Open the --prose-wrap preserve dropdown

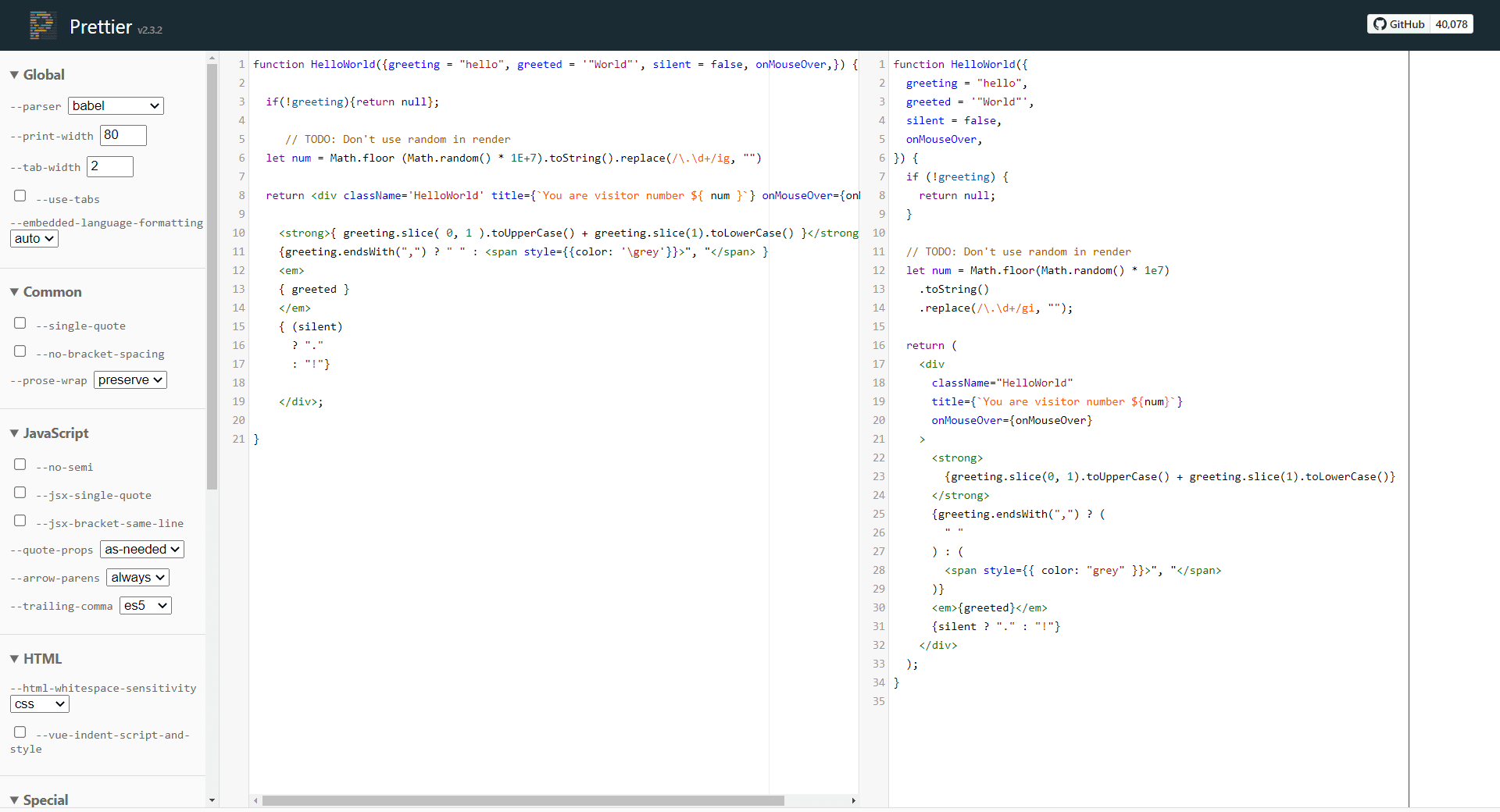tap(130, 379)
